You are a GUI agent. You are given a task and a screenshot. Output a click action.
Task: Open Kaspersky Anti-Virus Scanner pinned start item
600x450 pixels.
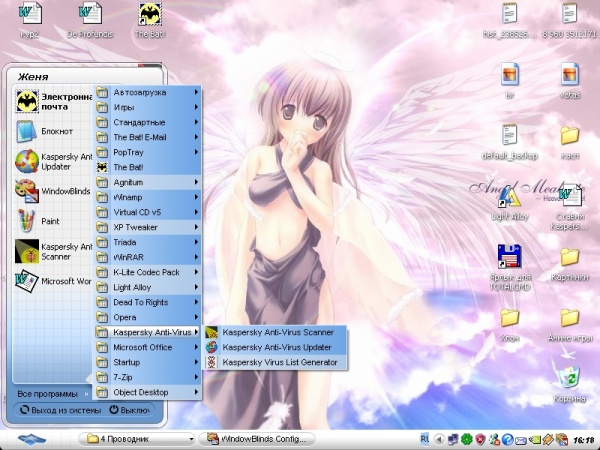tap(54, 251)
